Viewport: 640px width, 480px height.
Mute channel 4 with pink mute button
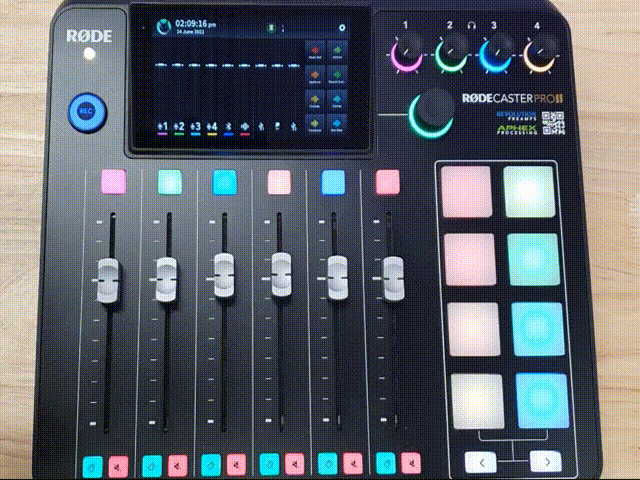pos(295,464)
